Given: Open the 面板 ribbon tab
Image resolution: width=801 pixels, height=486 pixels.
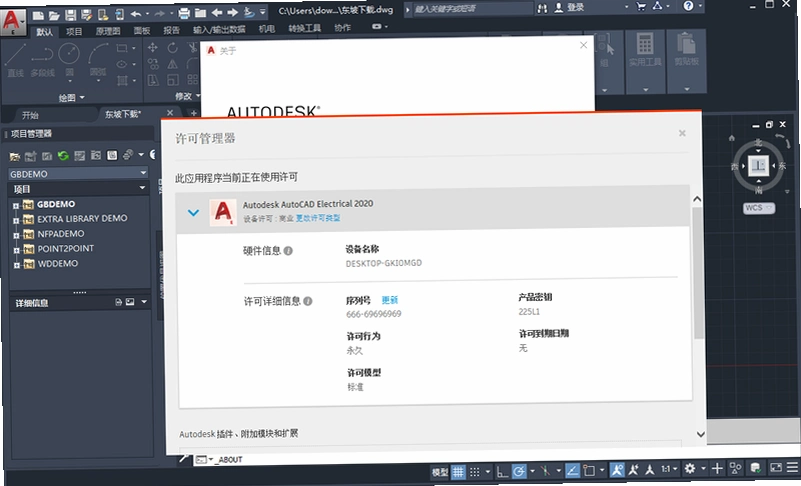Looking at the screenshot, I should pyautogui.click(x=142, y=31).
